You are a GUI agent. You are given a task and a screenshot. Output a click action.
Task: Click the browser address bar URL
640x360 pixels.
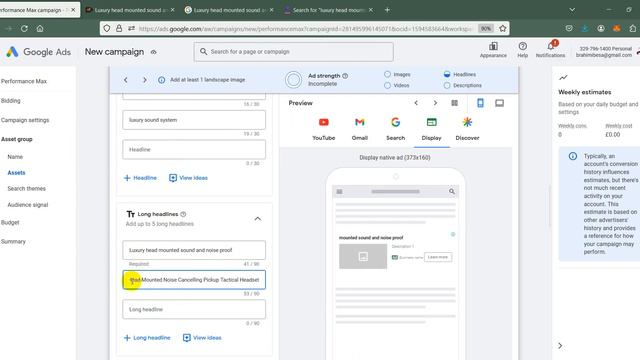point(305,29)
